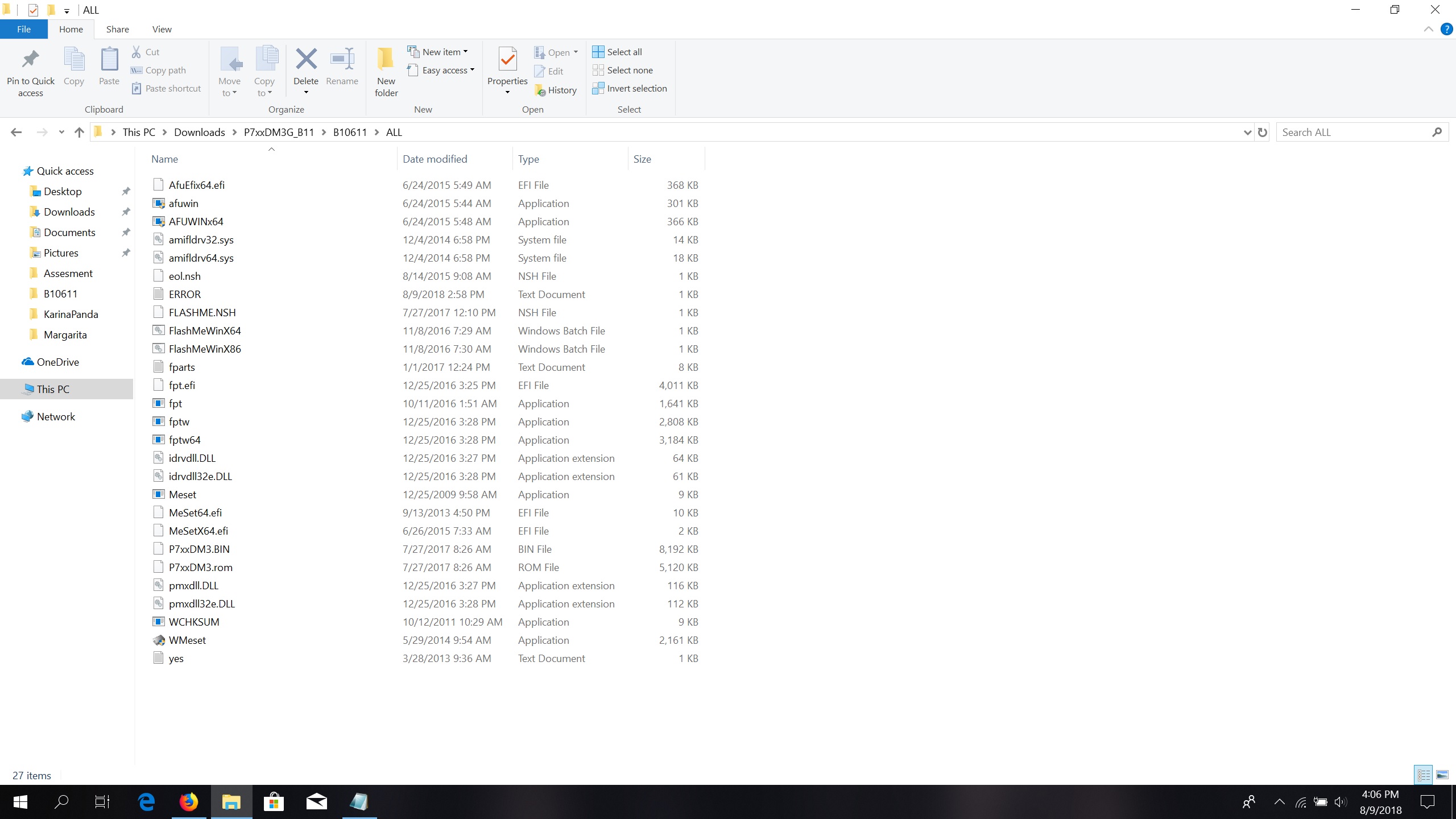Open Firefox from taskbar
This screenshot has width=1456, height=819.
pos(189,802)
